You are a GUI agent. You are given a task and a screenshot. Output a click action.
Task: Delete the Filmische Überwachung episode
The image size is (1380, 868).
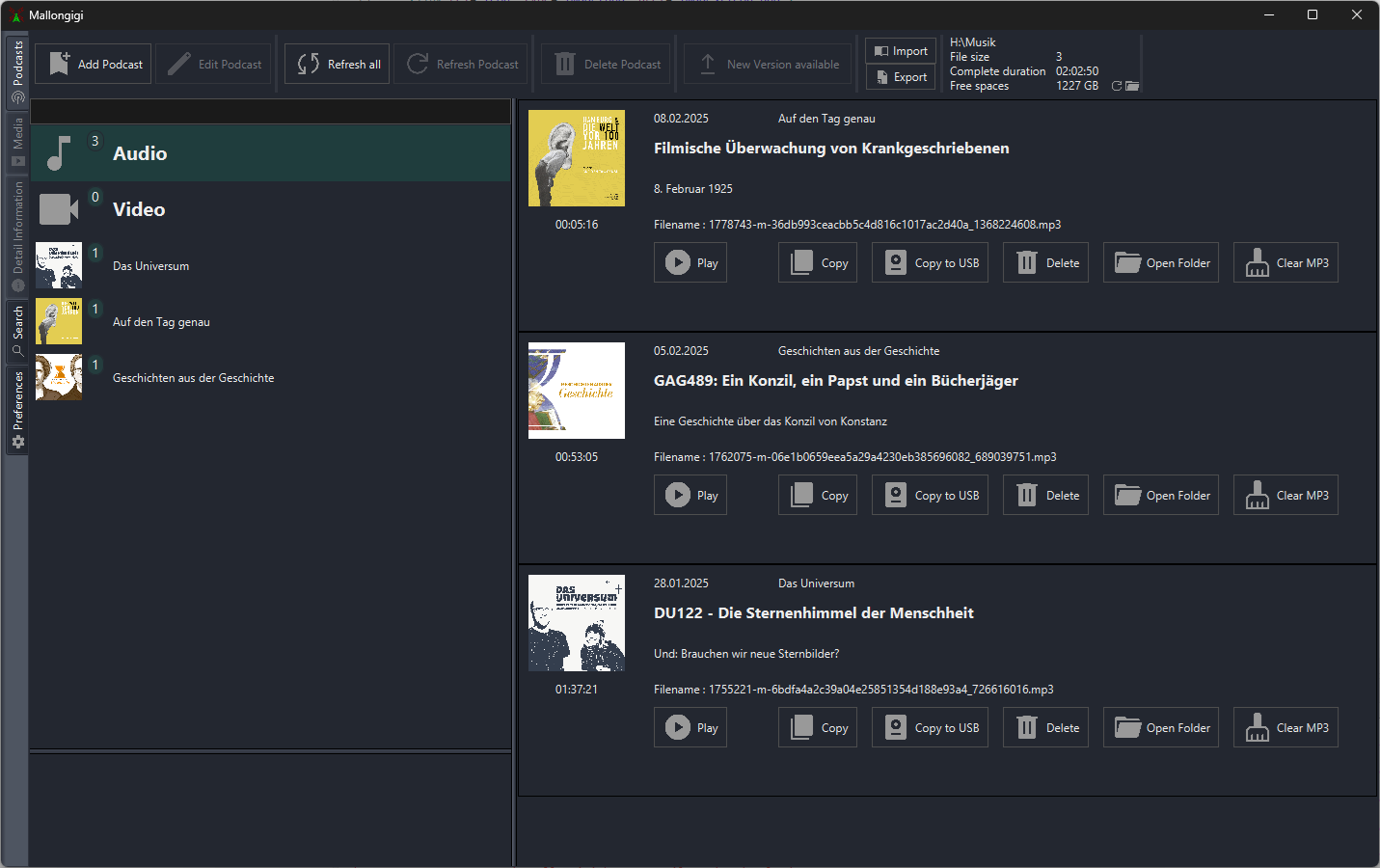pos(1045,263)
